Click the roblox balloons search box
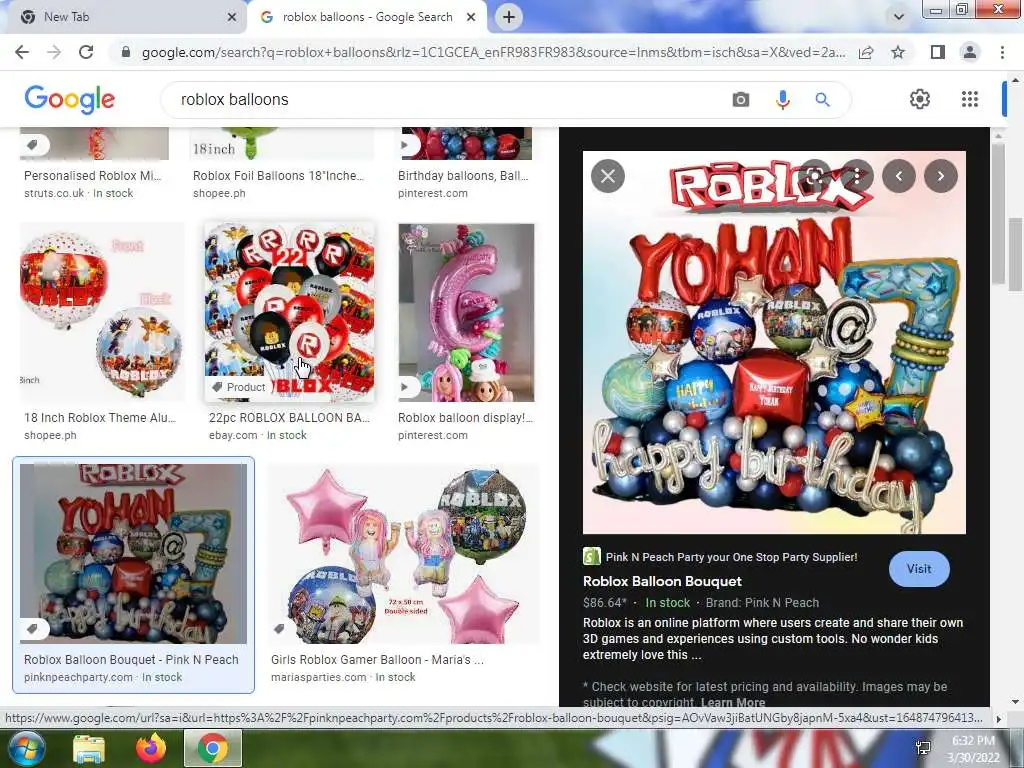1024x768 pixels. (451, 99)
